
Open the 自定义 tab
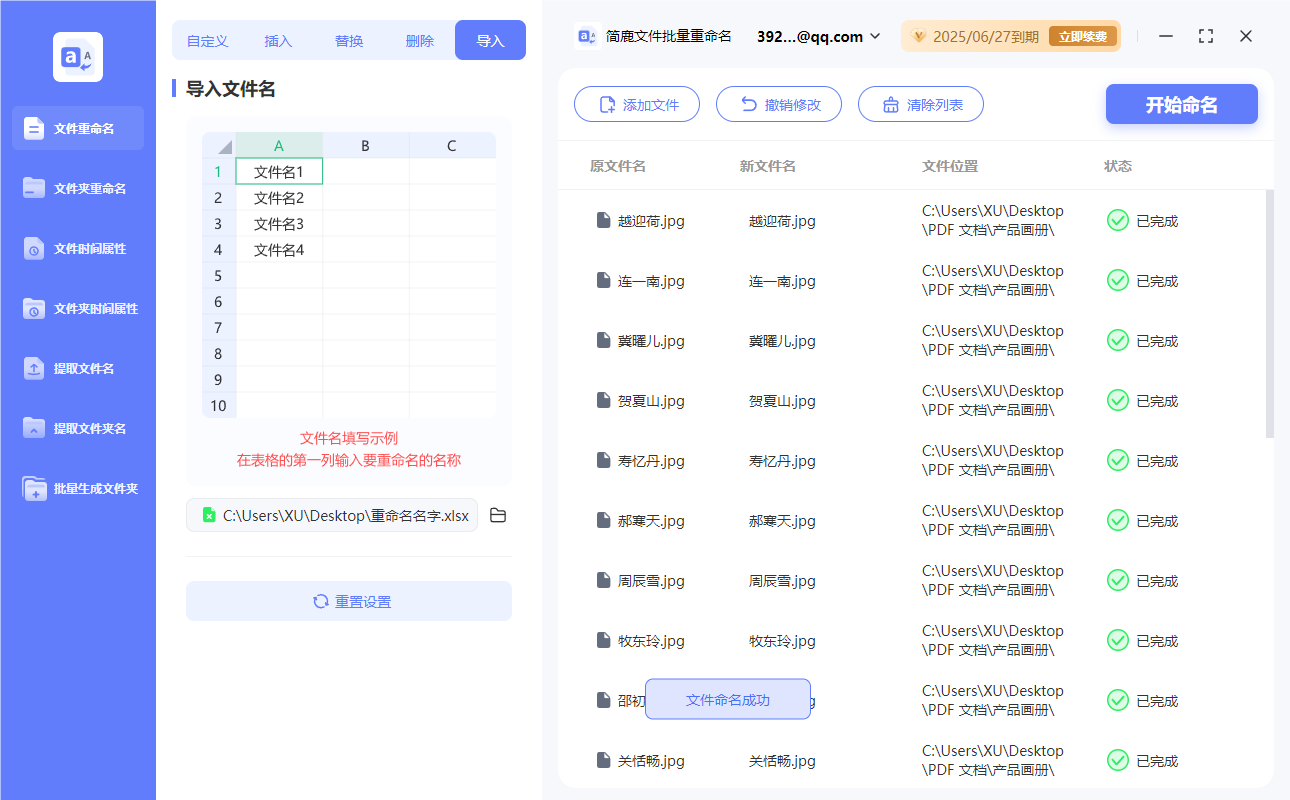208,40
